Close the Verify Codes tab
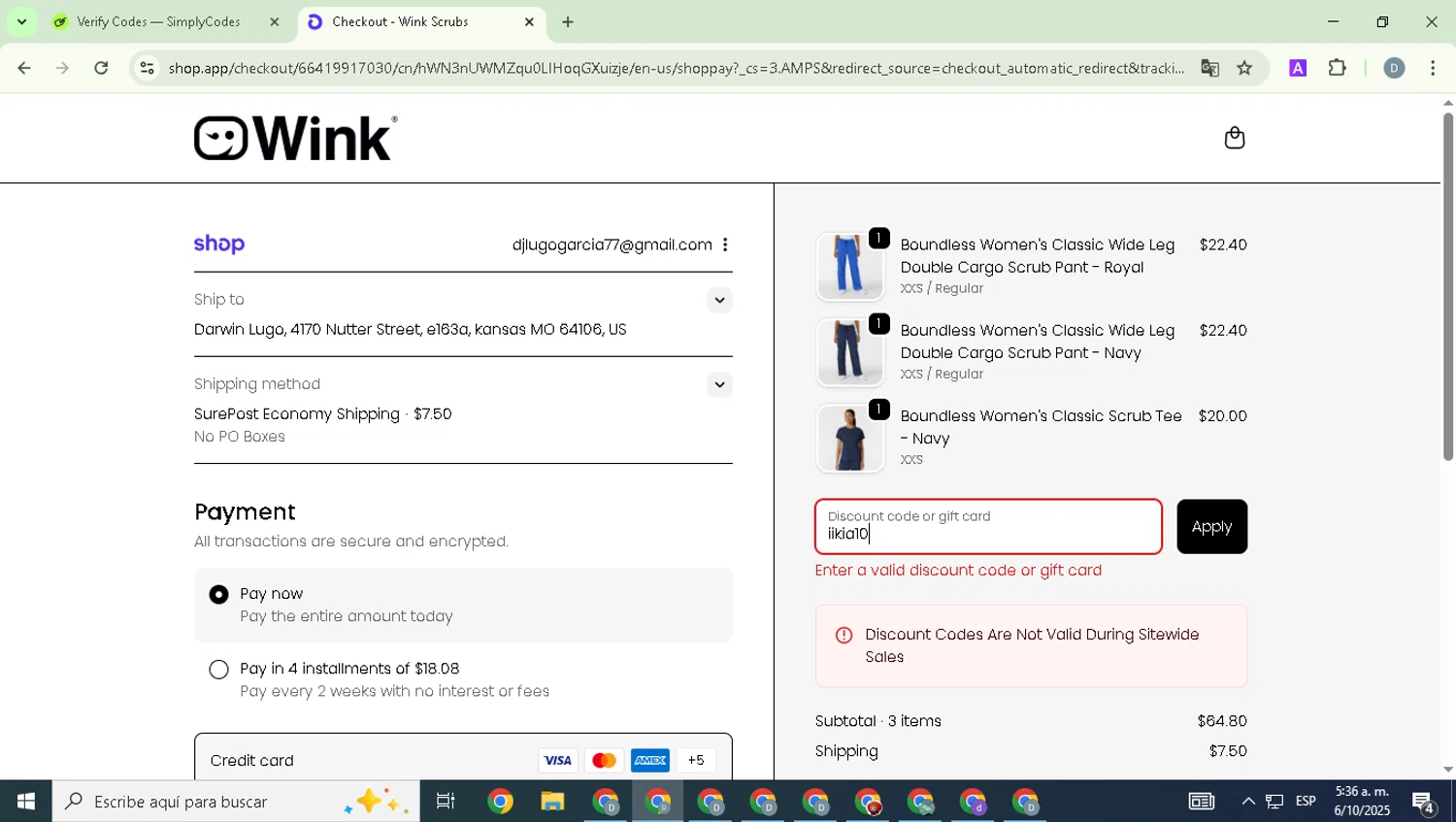1456x822 pixels. (275, 21)
